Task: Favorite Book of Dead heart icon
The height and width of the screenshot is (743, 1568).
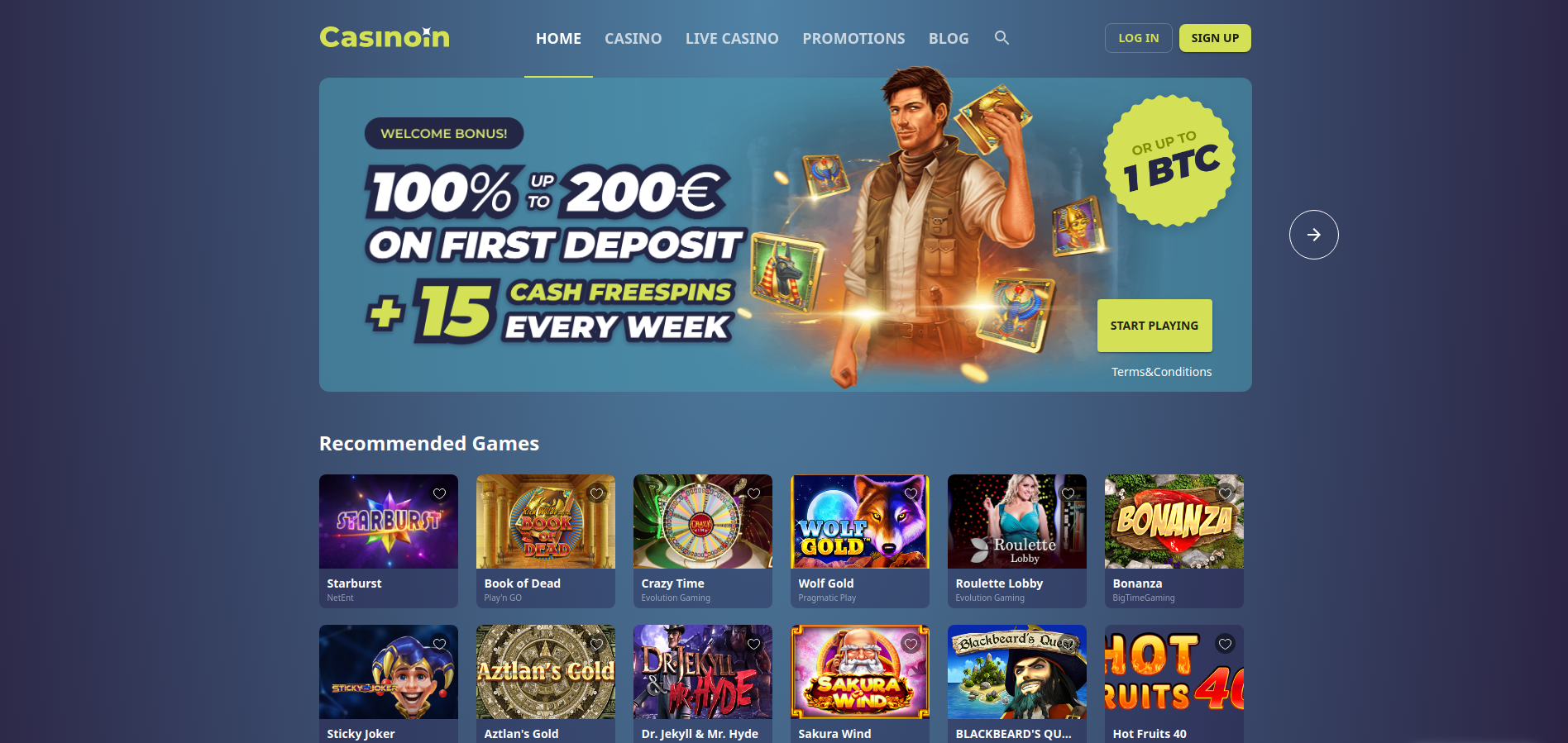Action: click(x=596, y=493)
